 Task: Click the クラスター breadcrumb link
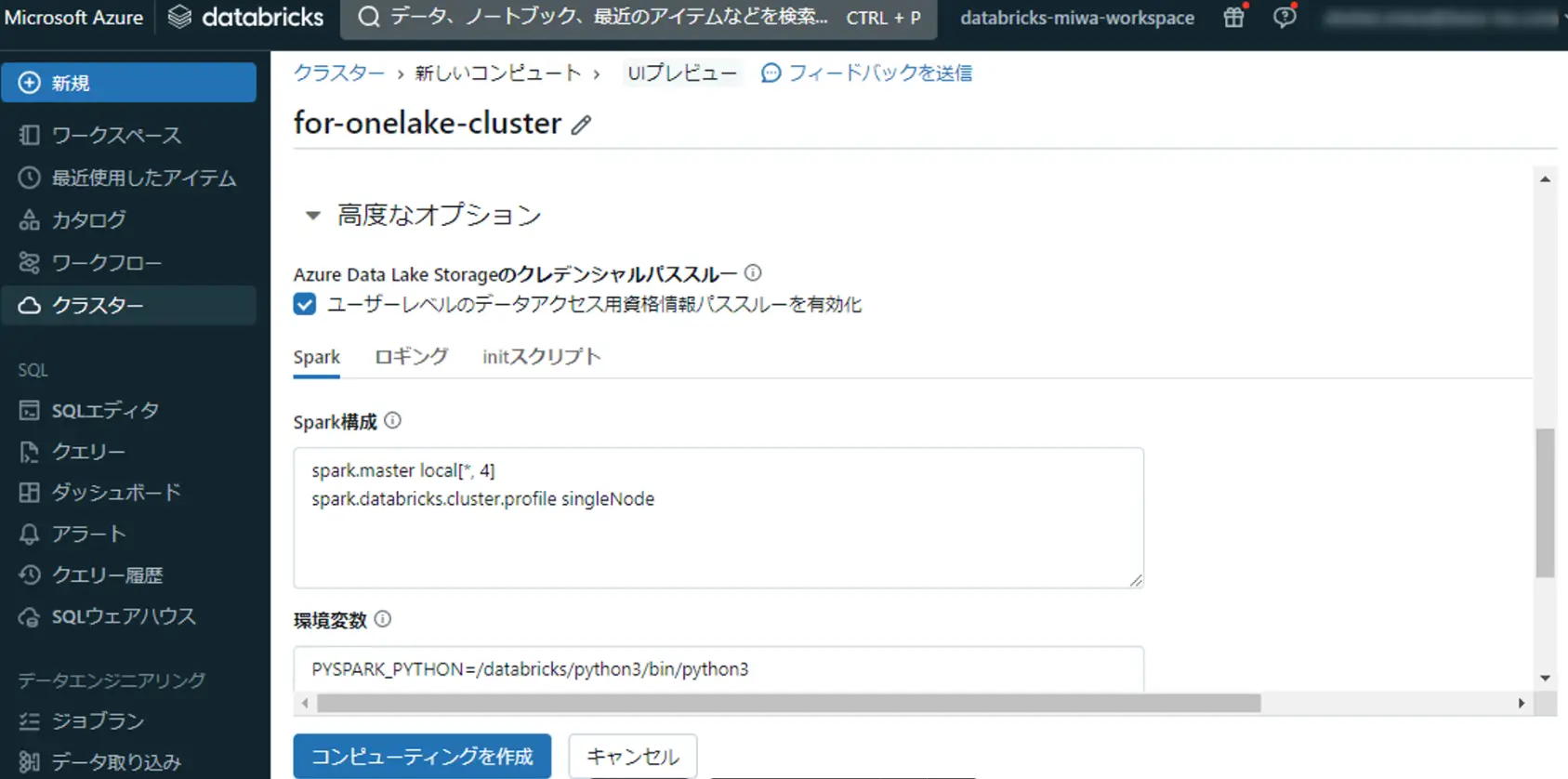(339, 73)
